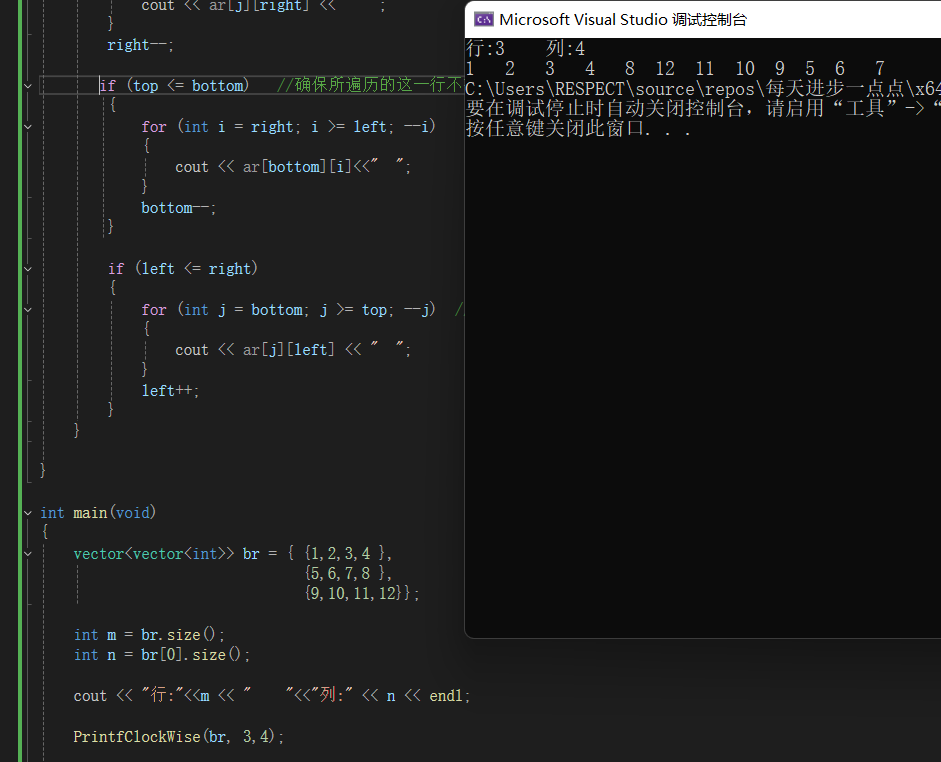Place cursor on the 'bottom--;' line
Image resolution: width=941 pixels, height=762 pixels.
point(178,208)
